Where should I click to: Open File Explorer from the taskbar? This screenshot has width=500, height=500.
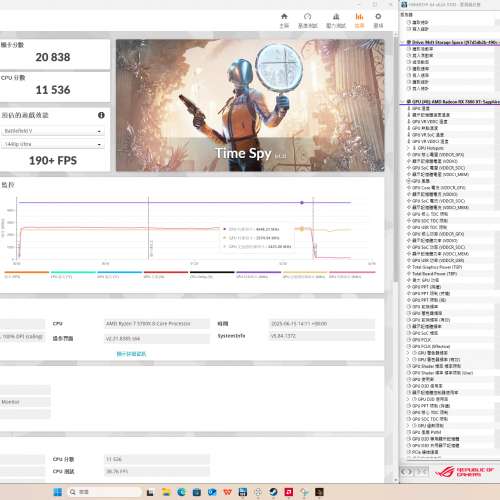[166, 492]
